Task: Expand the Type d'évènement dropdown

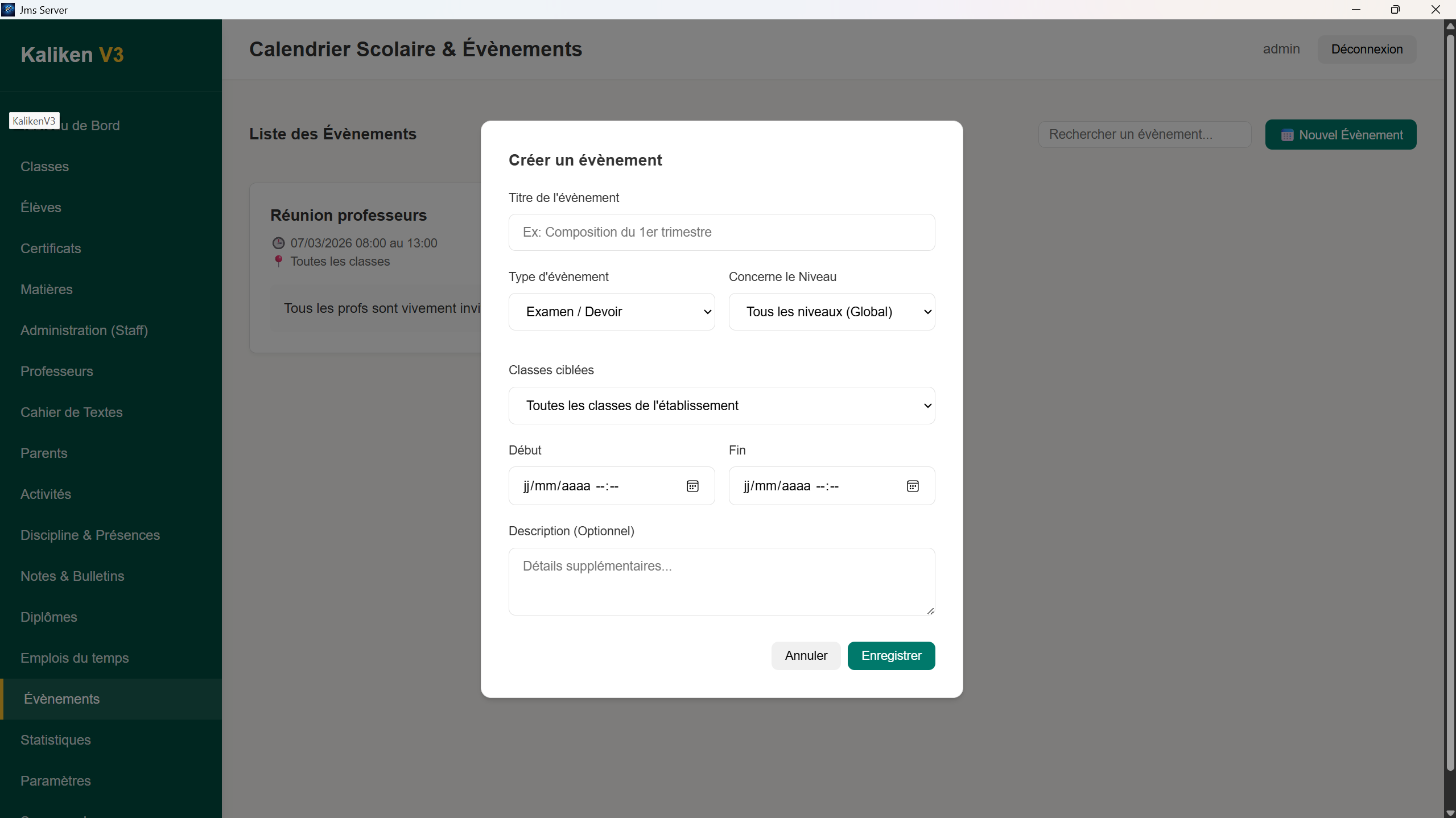Action: 611,312
